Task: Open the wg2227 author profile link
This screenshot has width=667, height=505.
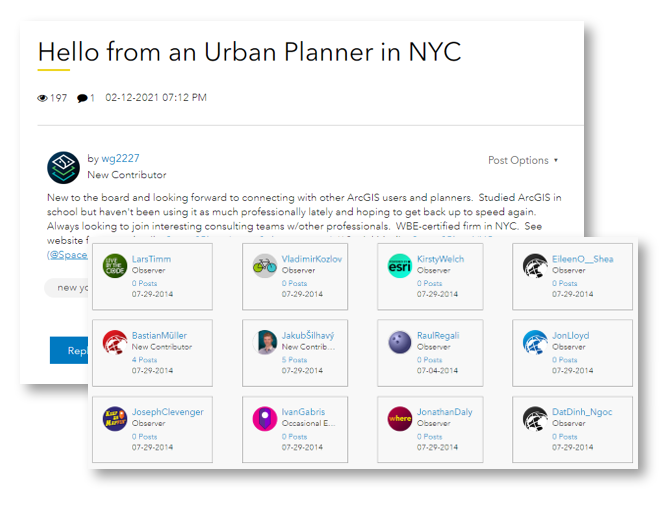Action: point(120,158)
